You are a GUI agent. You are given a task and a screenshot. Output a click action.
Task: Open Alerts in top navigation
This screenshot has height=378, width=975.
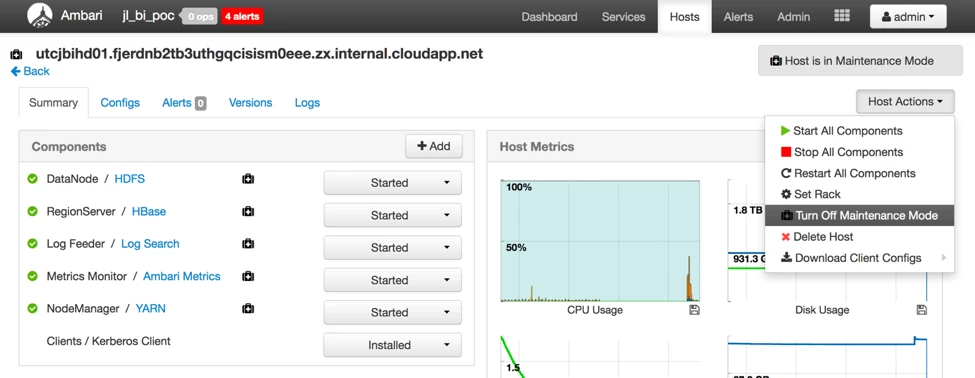(x=738, y=17)
